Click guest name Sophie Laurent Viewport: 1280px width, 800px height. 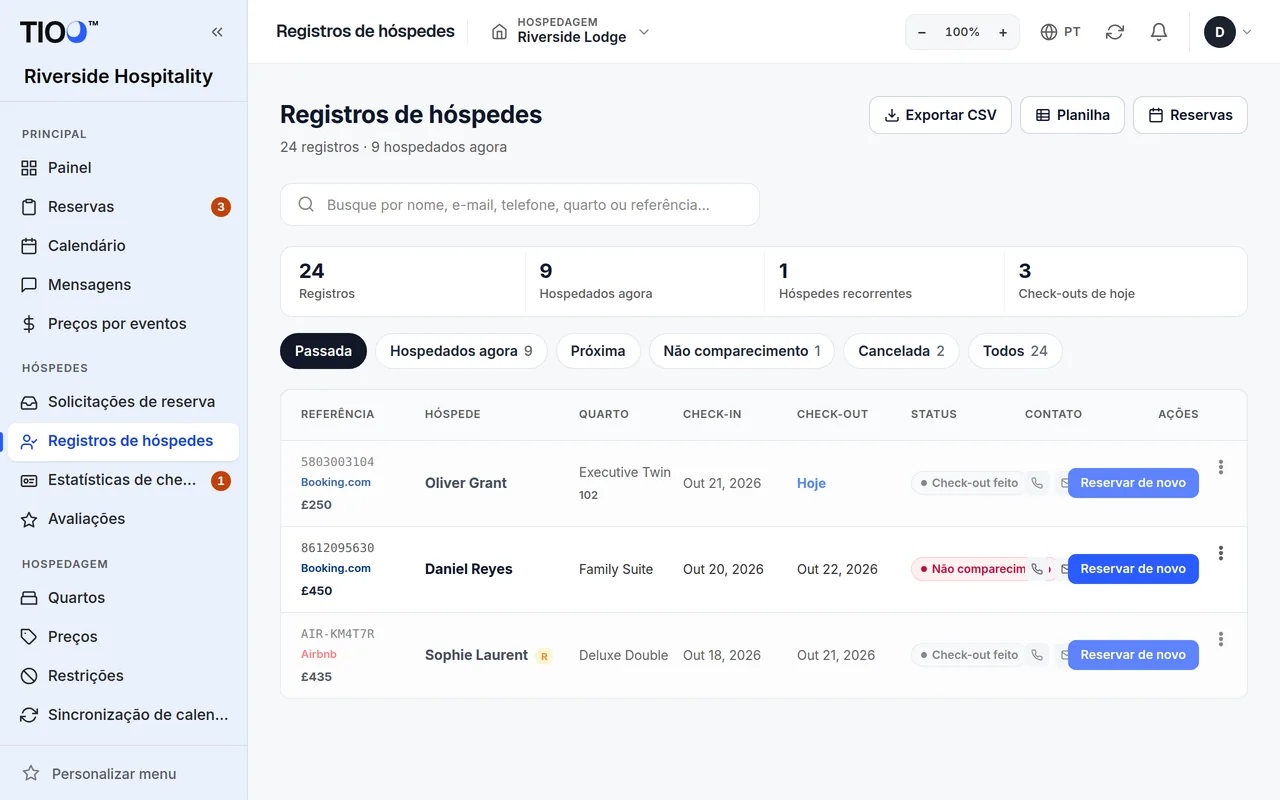pyautogui.click(x=476, y=655)
